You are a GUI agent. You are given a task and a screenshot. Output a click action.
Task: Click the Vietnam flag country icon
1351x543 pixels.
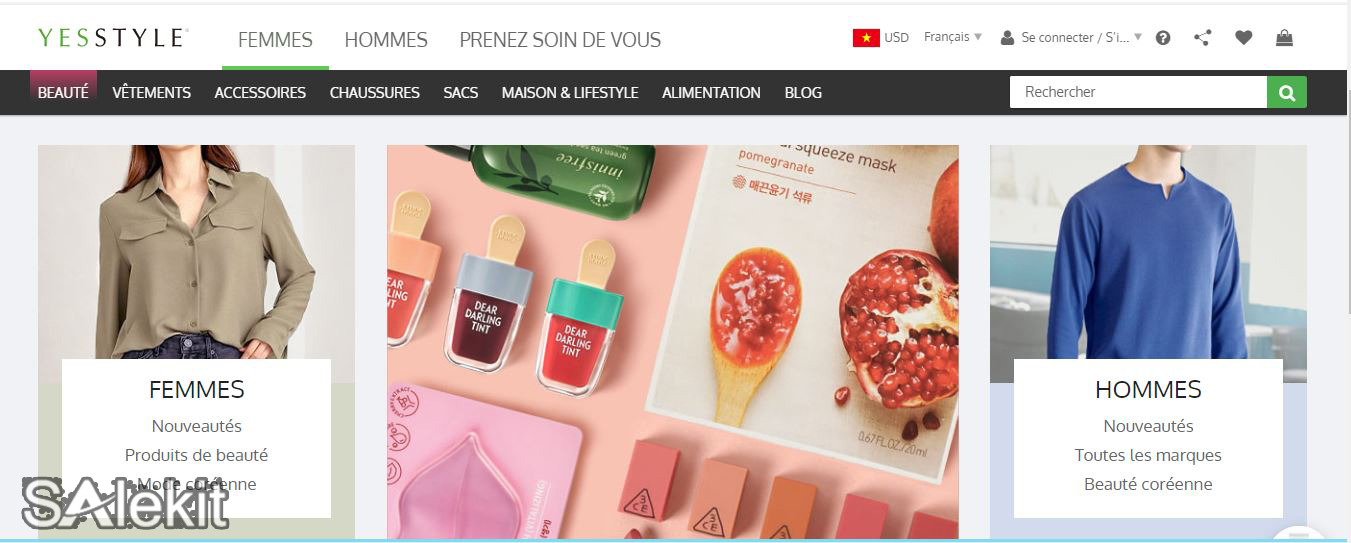tap(866, 38)
